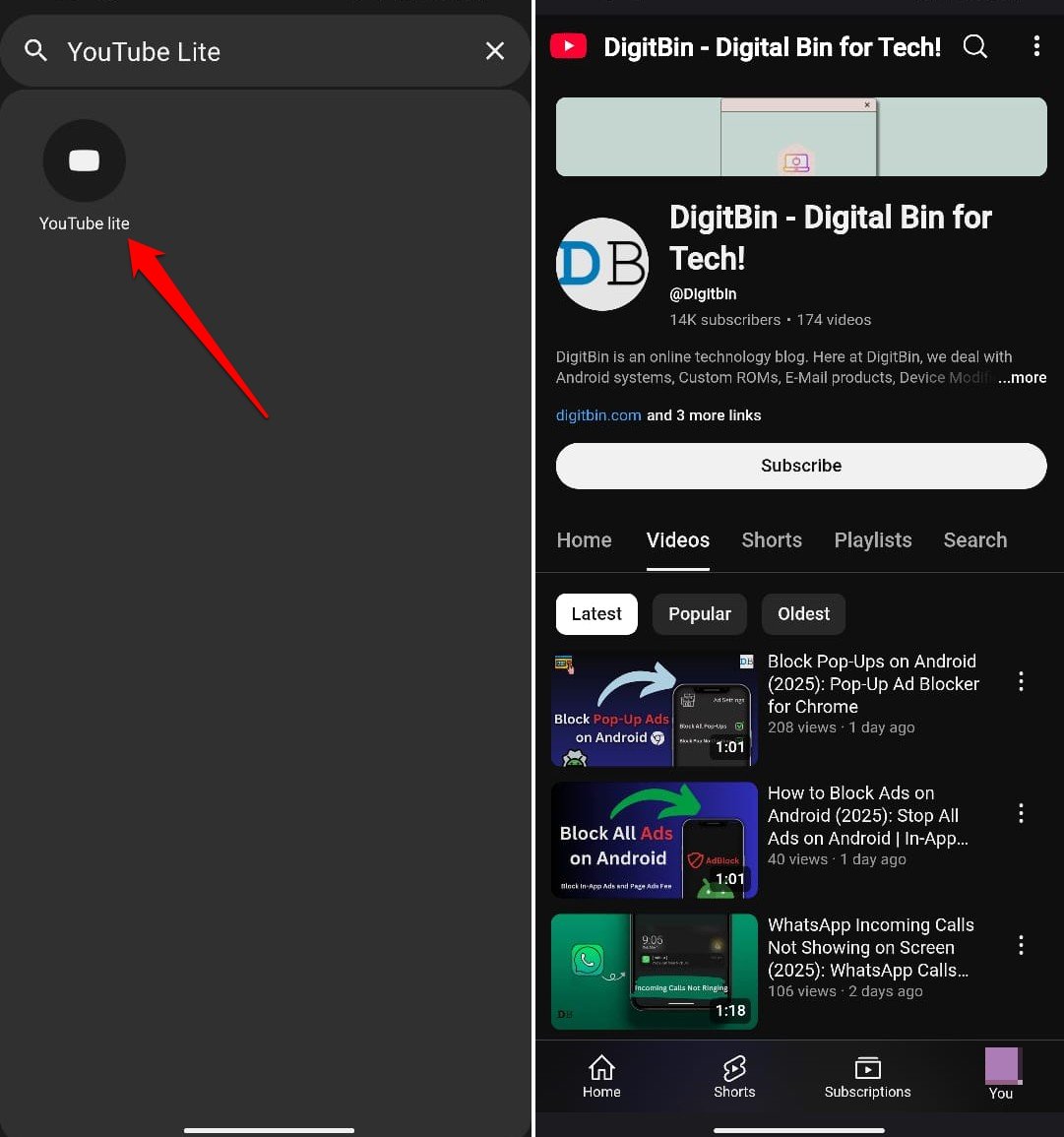The width and height of the screenshot is (1064, 1137).
Task: Open WhatsApp Incoming Calls video thumbnail
Action: tap(655, 972)
